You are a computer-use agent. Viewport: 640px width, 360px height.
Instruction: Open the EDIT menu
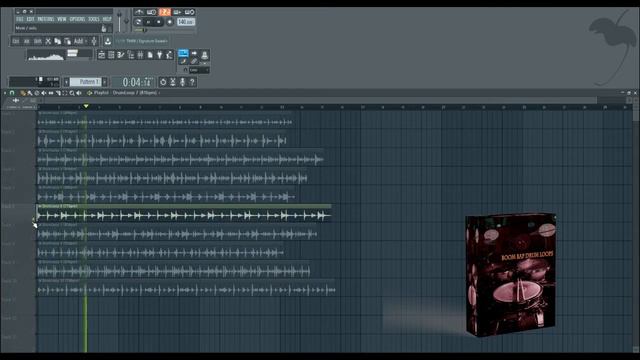[31, 19]
